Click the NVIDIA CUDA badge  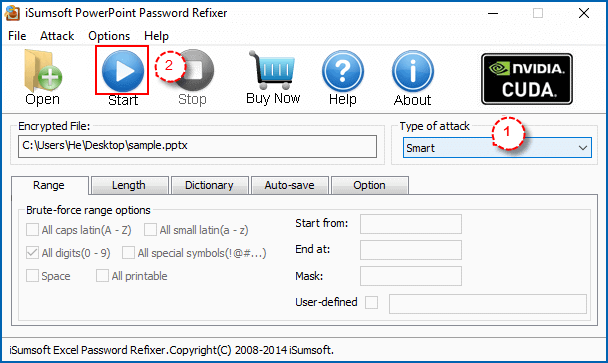tap(527, 79)
